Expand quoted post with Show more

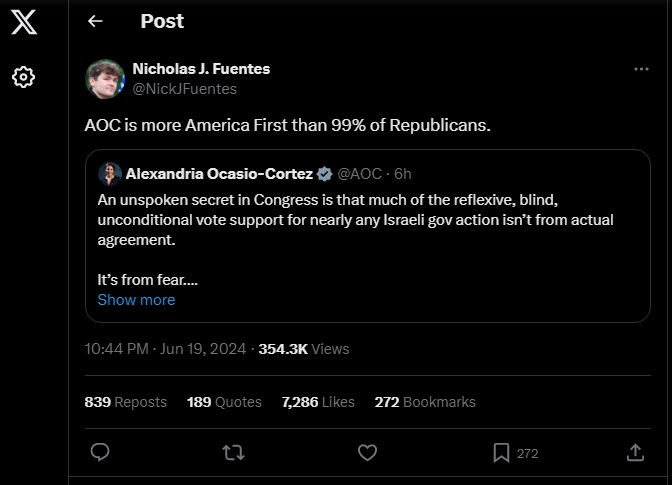click(x=136, y=300)
